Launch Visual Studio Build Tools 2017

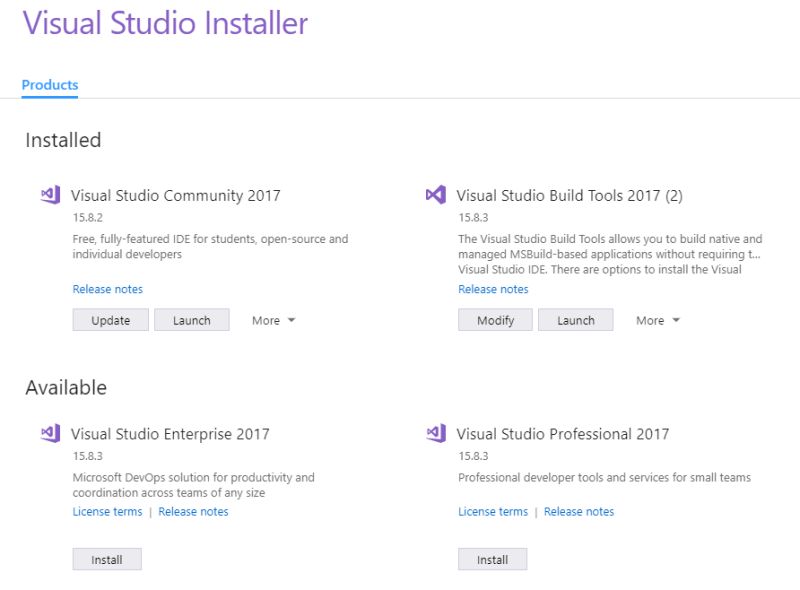tap(576, 320)
